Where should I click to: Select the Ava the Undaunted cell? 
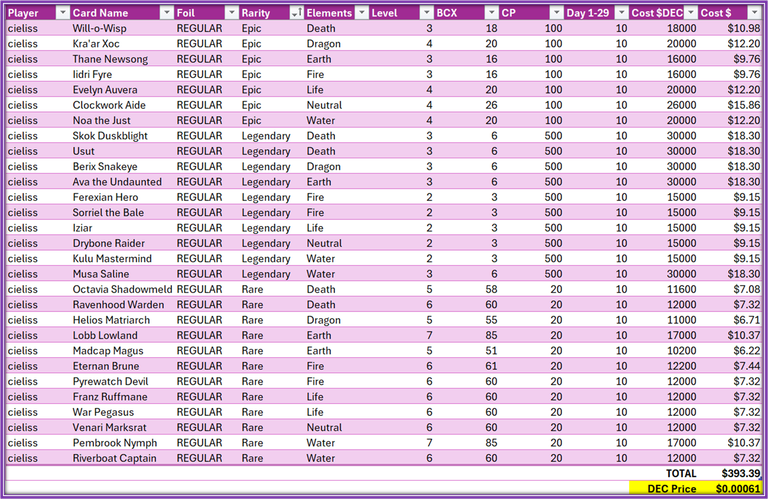tap(122, 182)
